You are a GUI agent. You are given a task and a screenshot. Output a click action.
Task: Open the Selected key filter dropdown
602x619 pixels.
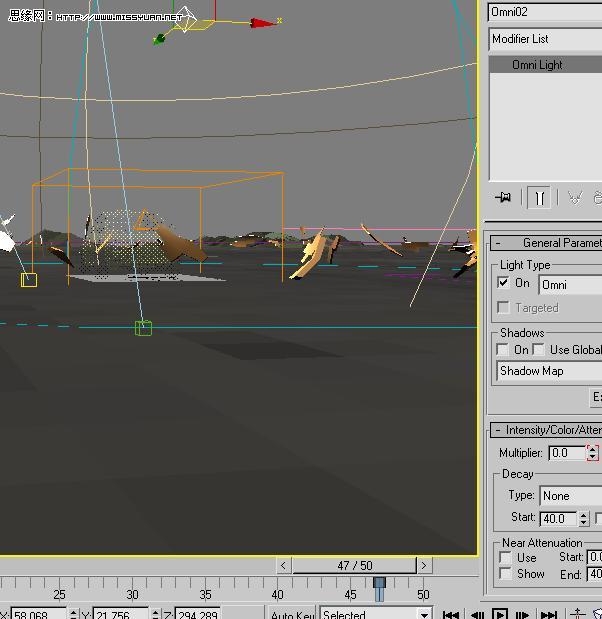[x=375, y=613]
